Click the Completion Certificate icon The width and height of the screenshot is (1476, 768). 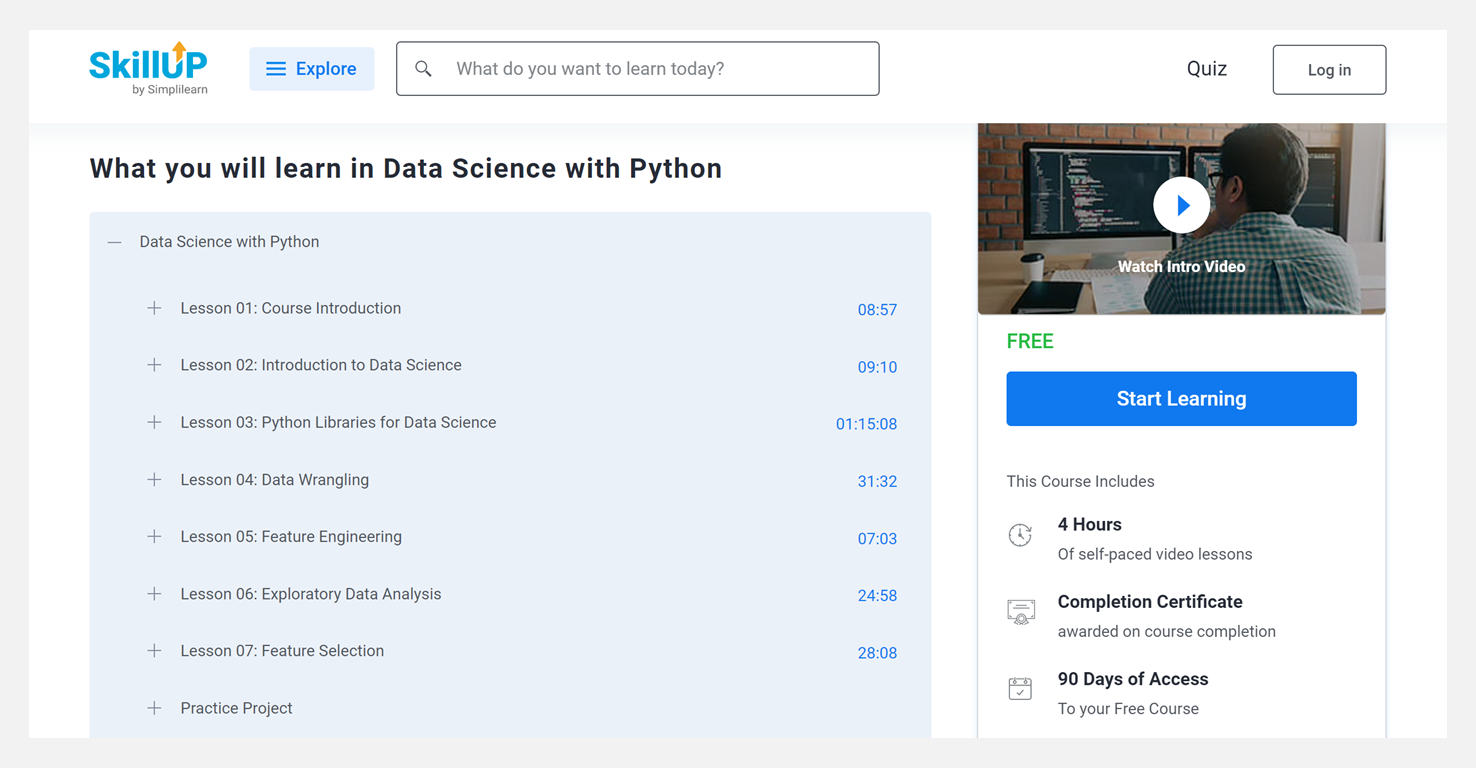(x=1020, y=612)
